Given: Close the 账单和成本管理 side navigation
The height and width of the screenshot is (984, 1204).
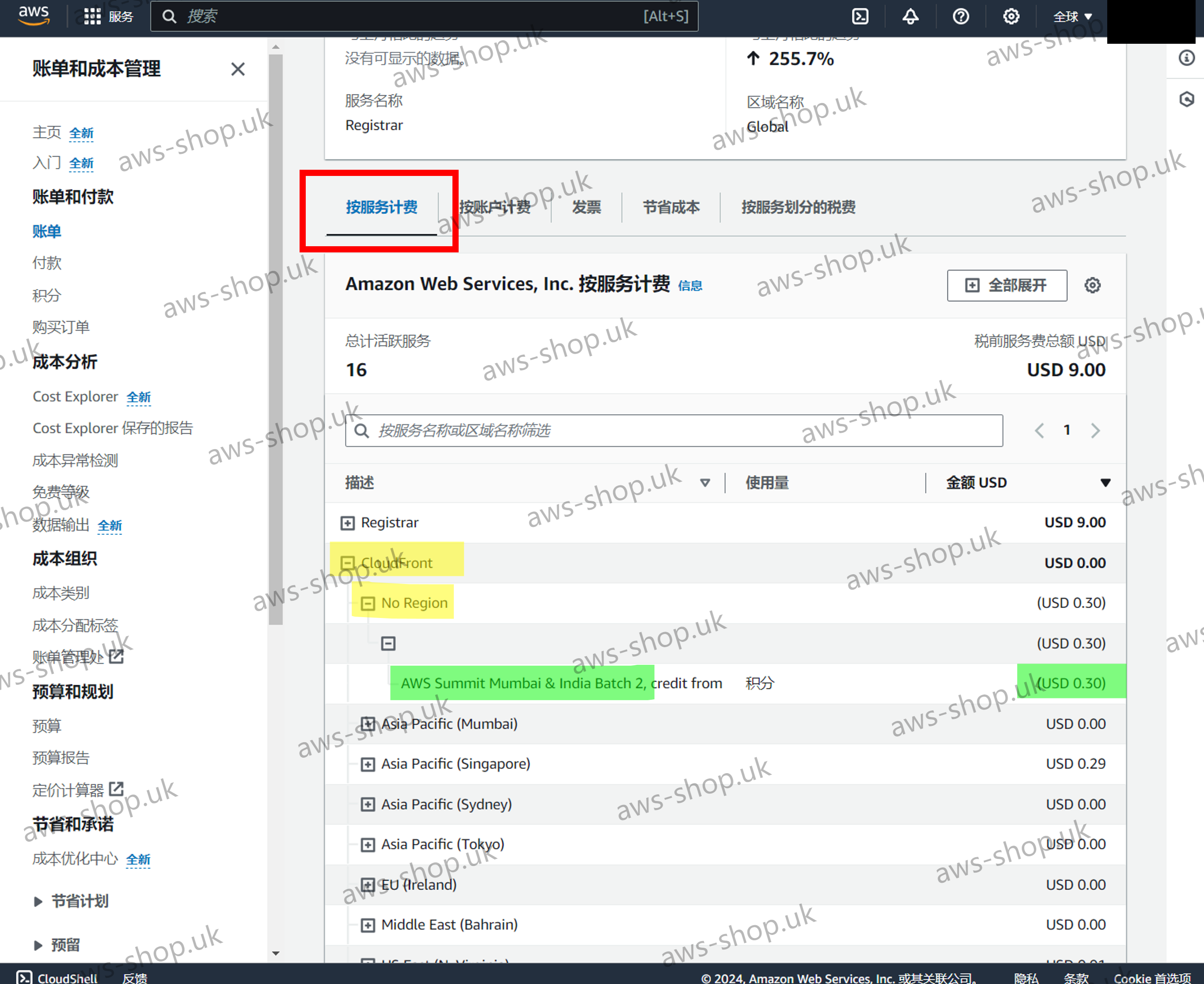Looking at the screenshot, I should [238, 69].
